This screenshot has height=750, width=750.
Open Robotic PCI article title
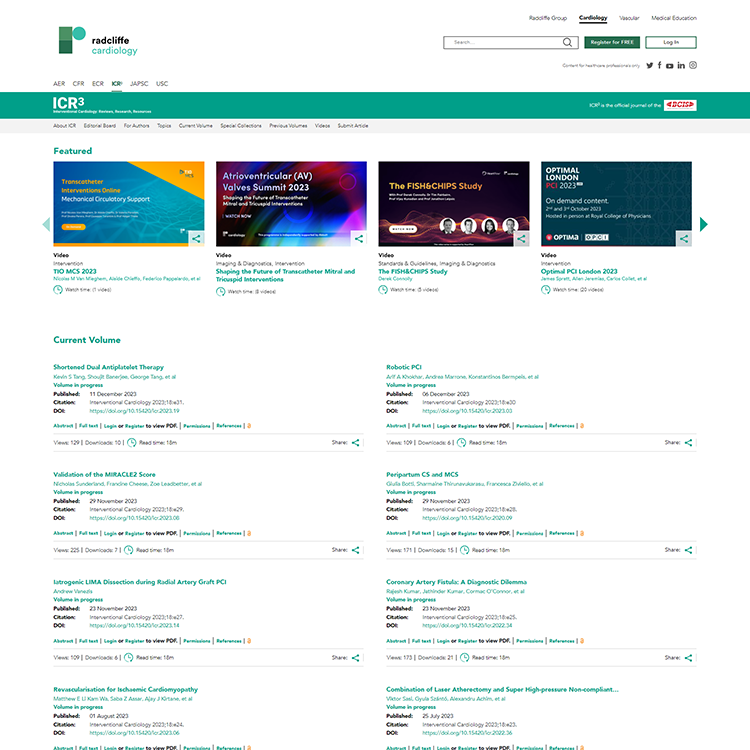click(x=404, y=367)
